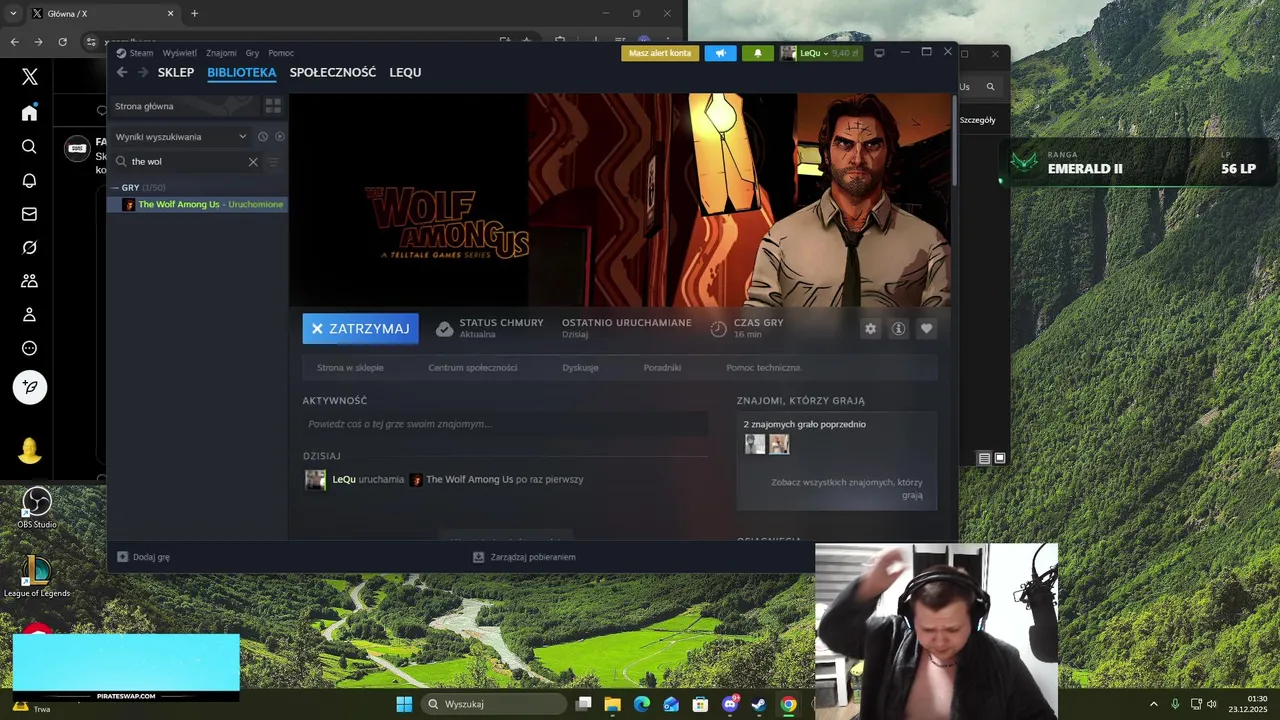
Task: Open File Explorer from the taskbar
Action: coord(612,704)
